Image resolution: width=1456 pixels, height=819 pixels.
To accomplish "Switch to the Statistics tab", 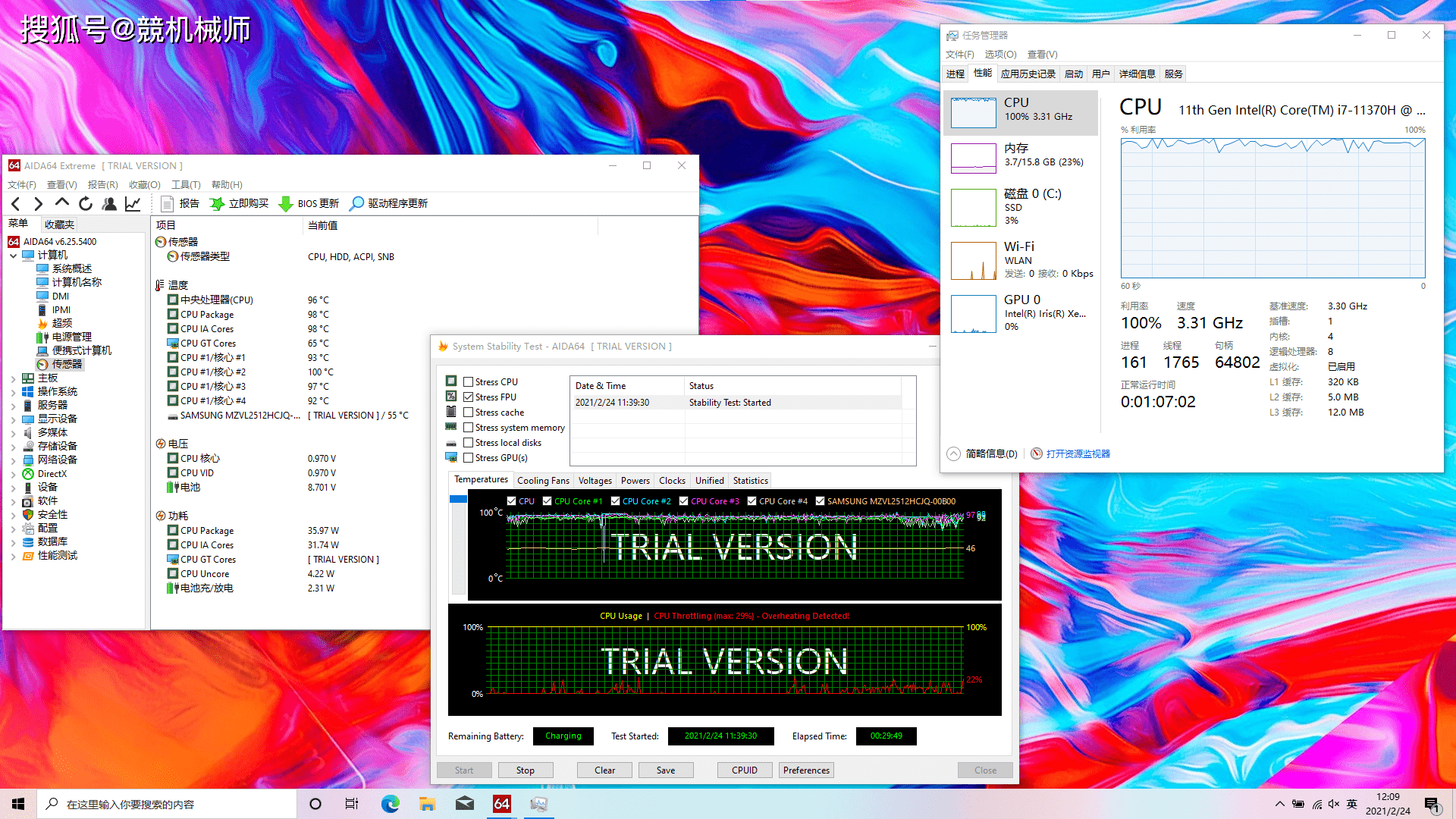I will 751,481.
